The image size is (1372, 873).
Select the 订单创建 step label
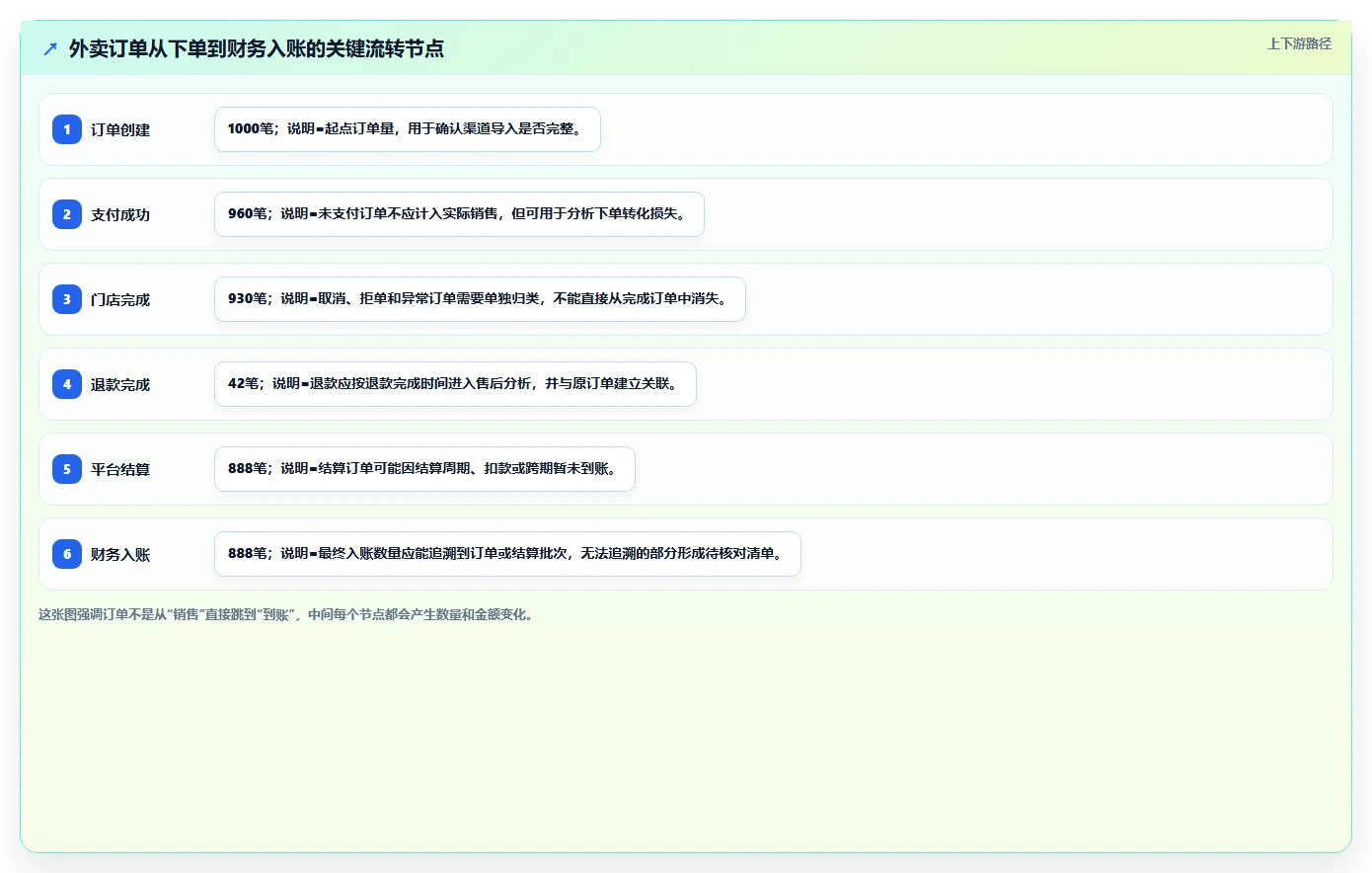[120, 129]
